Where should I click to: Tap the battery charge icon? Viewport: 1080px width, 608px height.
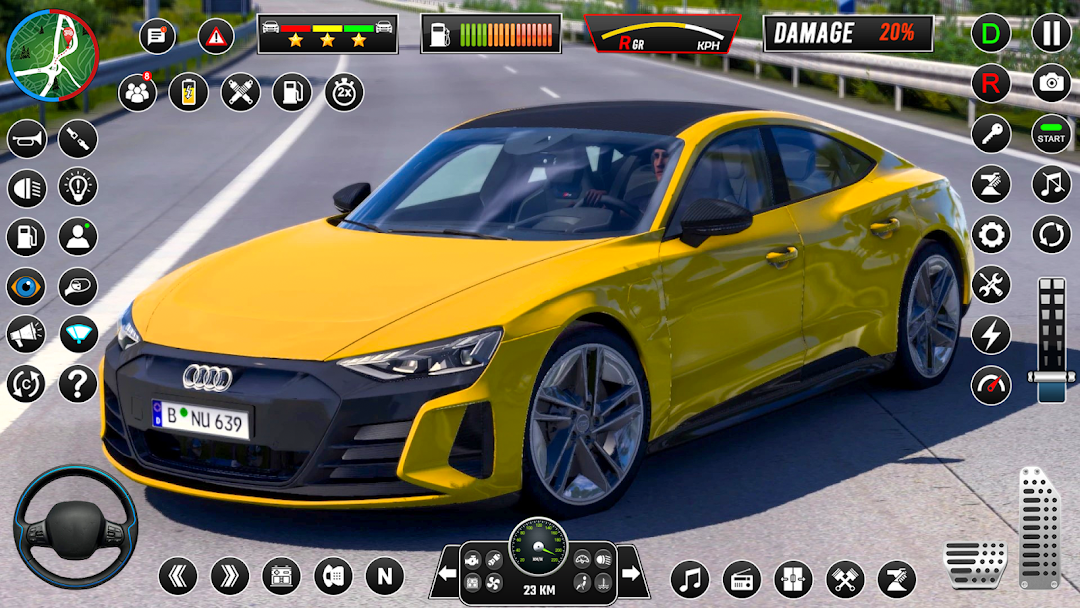tap(189, 92)
